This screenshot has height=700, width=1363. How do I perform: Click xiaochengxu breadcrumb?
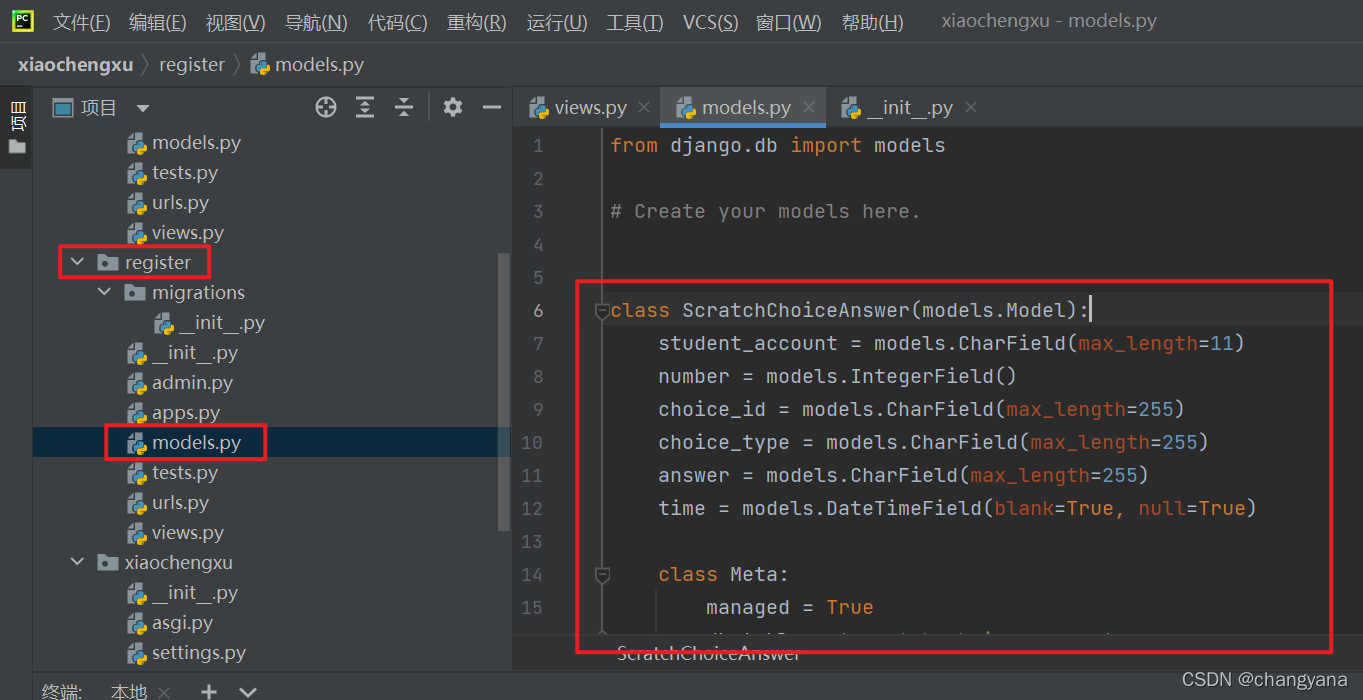pos(75,65)
